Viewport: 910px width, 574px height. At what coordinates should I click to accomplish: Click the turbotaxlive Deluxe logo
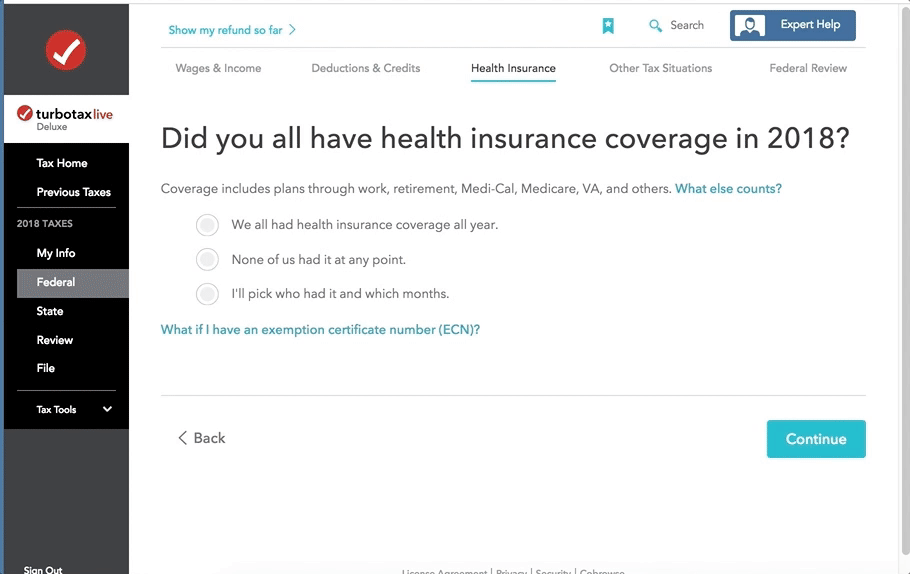pyautogui.click(x=66, y=118)
